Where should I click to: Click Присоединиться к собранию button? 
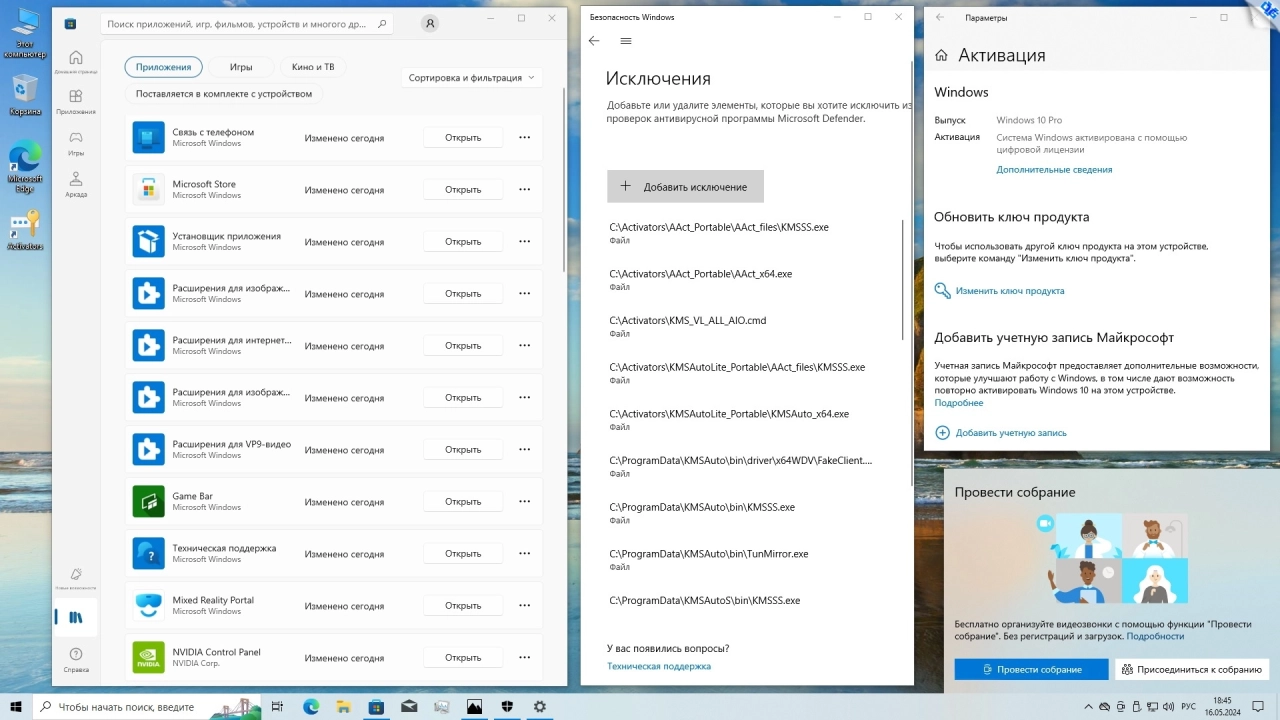click(1191, 669)
